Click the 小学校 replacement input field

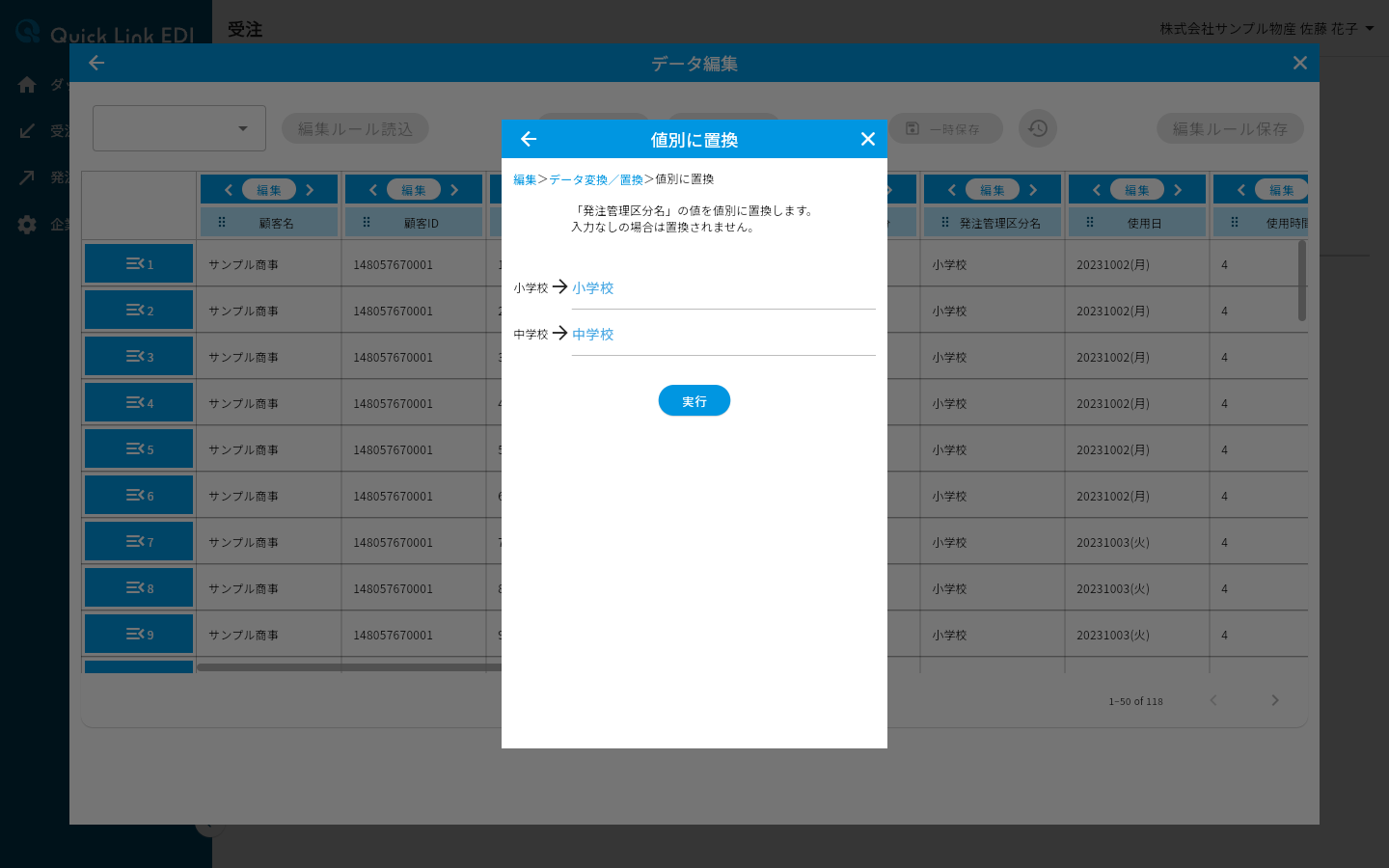point(723,288)
